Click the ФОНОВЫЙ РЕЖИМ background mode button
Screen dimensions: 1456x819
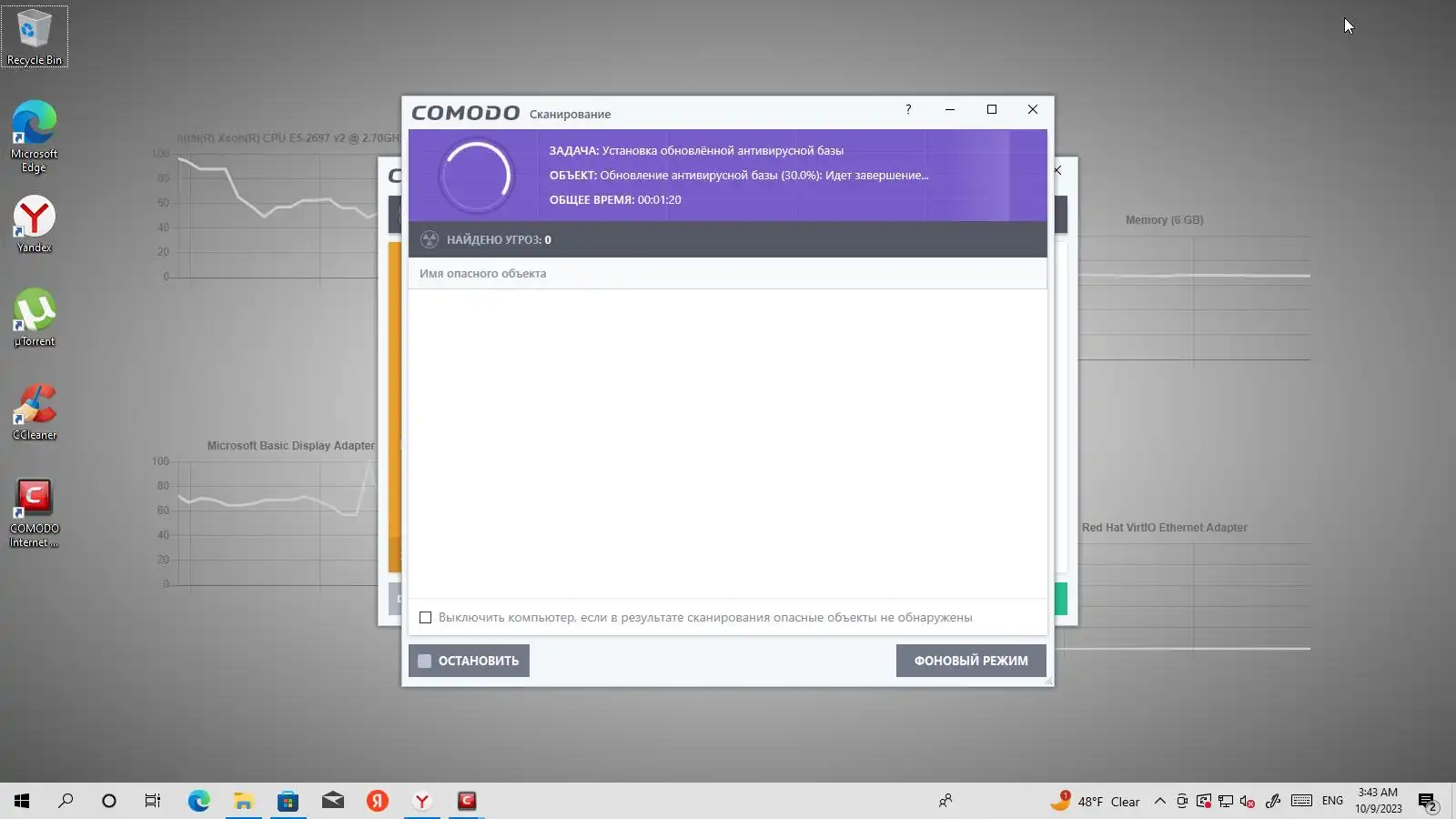point(971,661)
